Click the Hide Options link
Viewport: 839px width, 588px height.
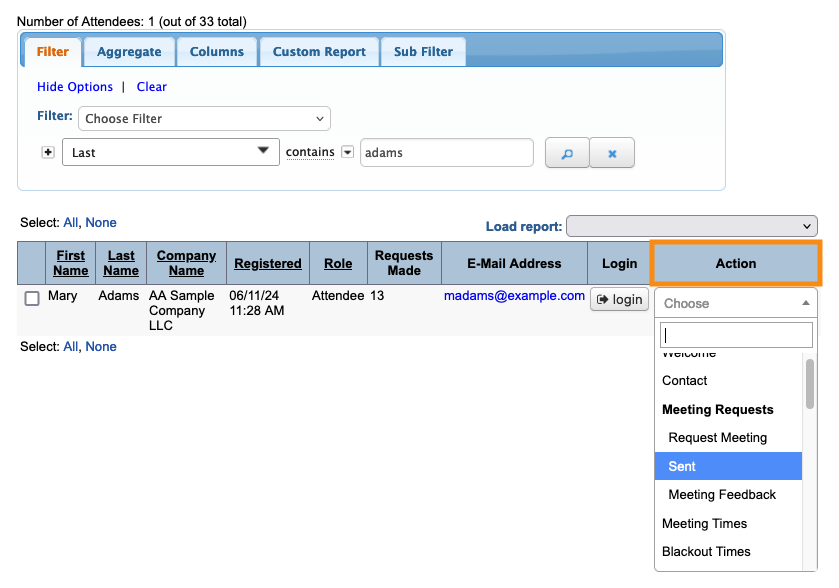[75, 87]
